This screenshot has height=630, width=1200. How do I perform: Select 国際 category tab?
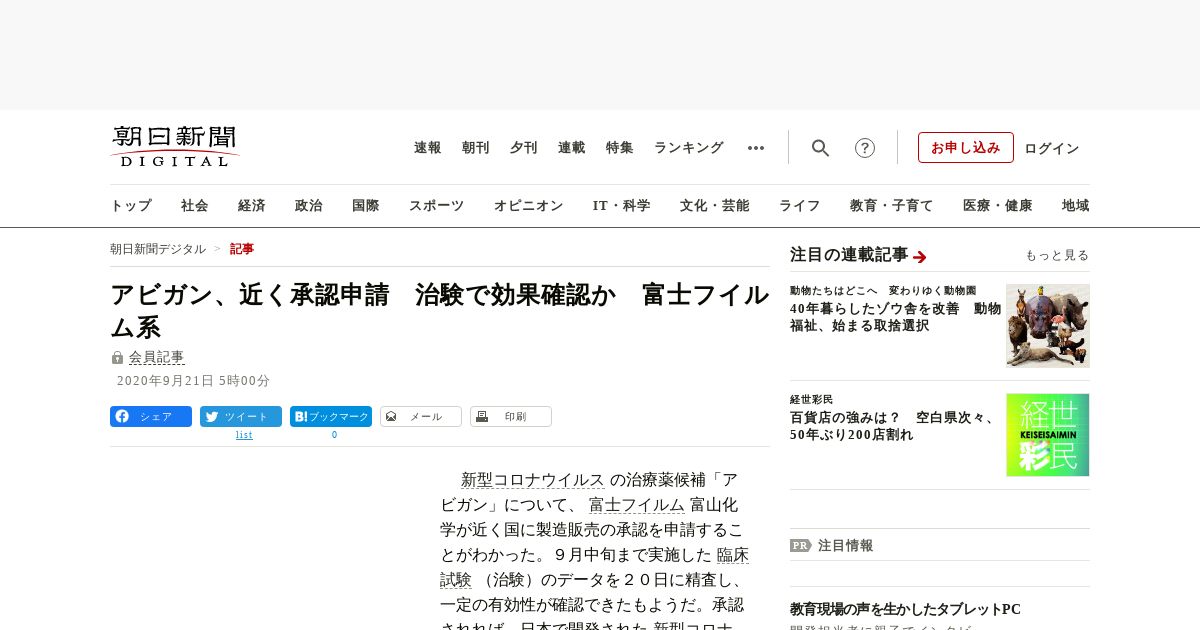[366, 206]
